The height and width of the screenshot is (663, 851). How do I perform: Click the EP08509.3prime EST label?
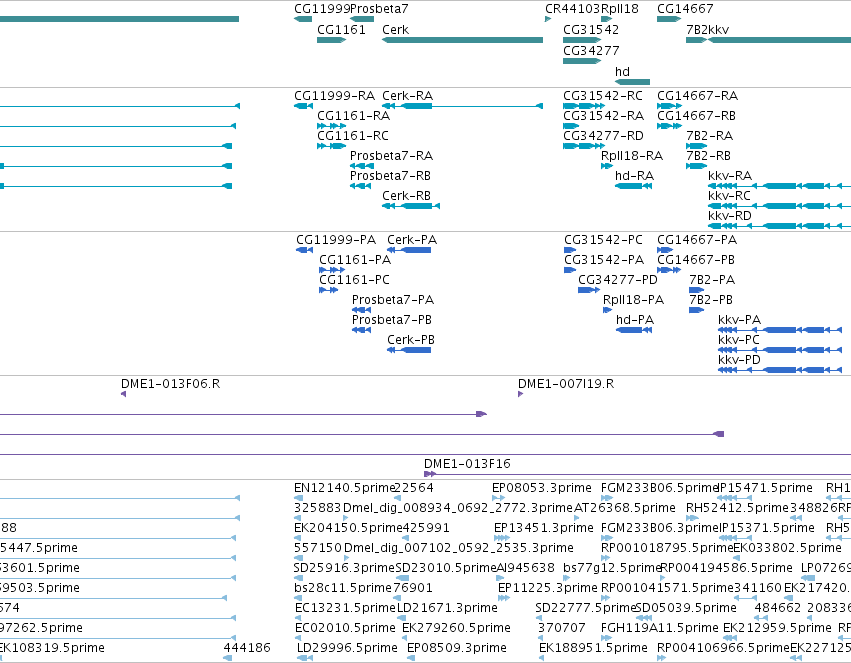click(456, 648)
